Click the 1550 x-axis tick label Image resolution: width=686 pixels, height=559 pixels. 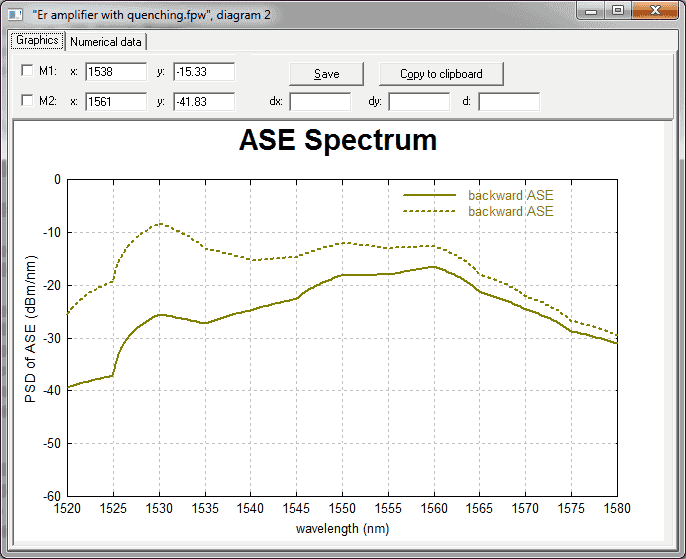(342, 508)
